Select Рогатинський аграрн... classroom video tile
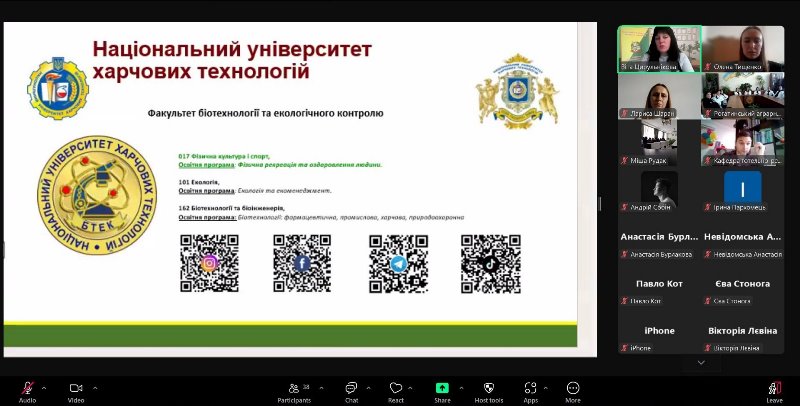This screenshot has height=406, width=800. (743, 96)
